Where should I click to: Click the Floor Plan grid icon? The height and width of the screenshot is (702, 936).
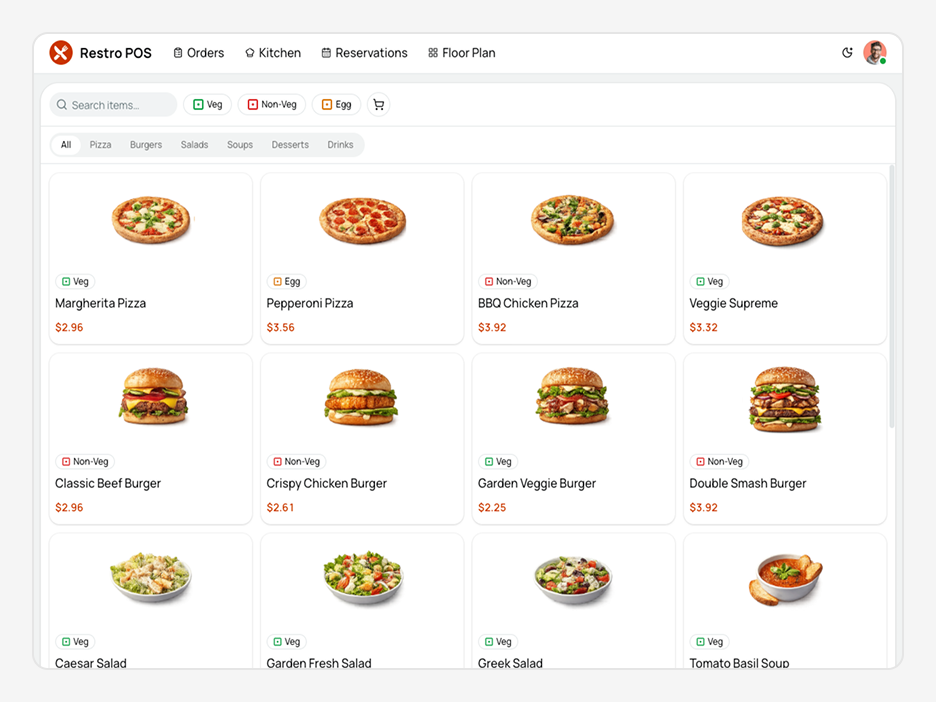coord(433,53)
